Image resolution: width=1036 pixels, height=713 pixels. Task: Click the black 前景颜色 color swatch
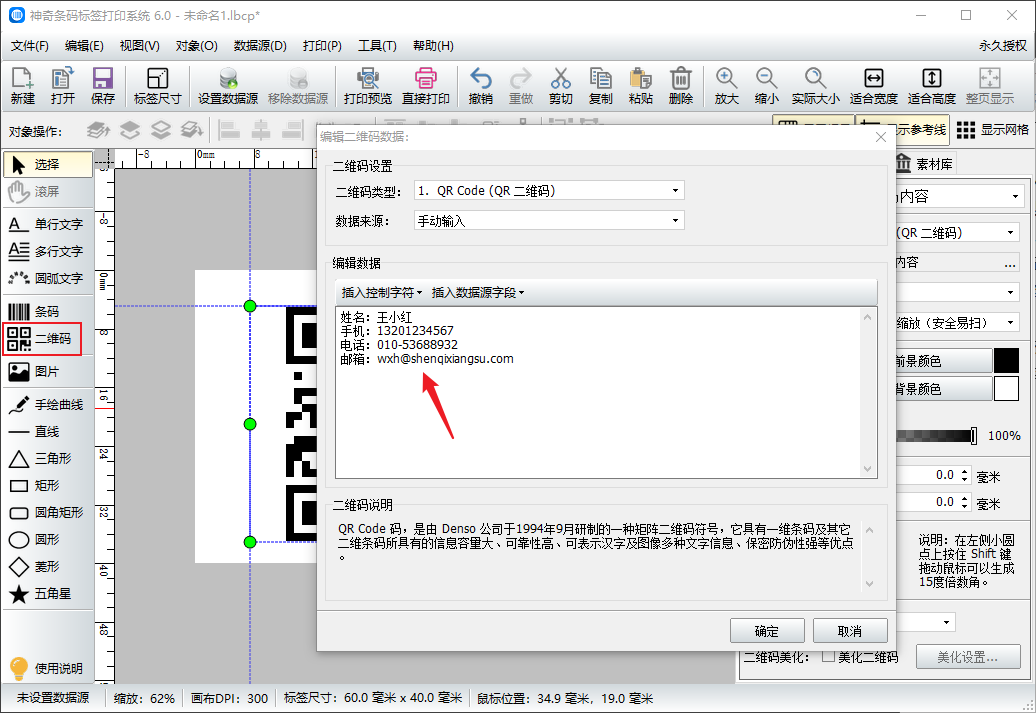click(1005, 361)
